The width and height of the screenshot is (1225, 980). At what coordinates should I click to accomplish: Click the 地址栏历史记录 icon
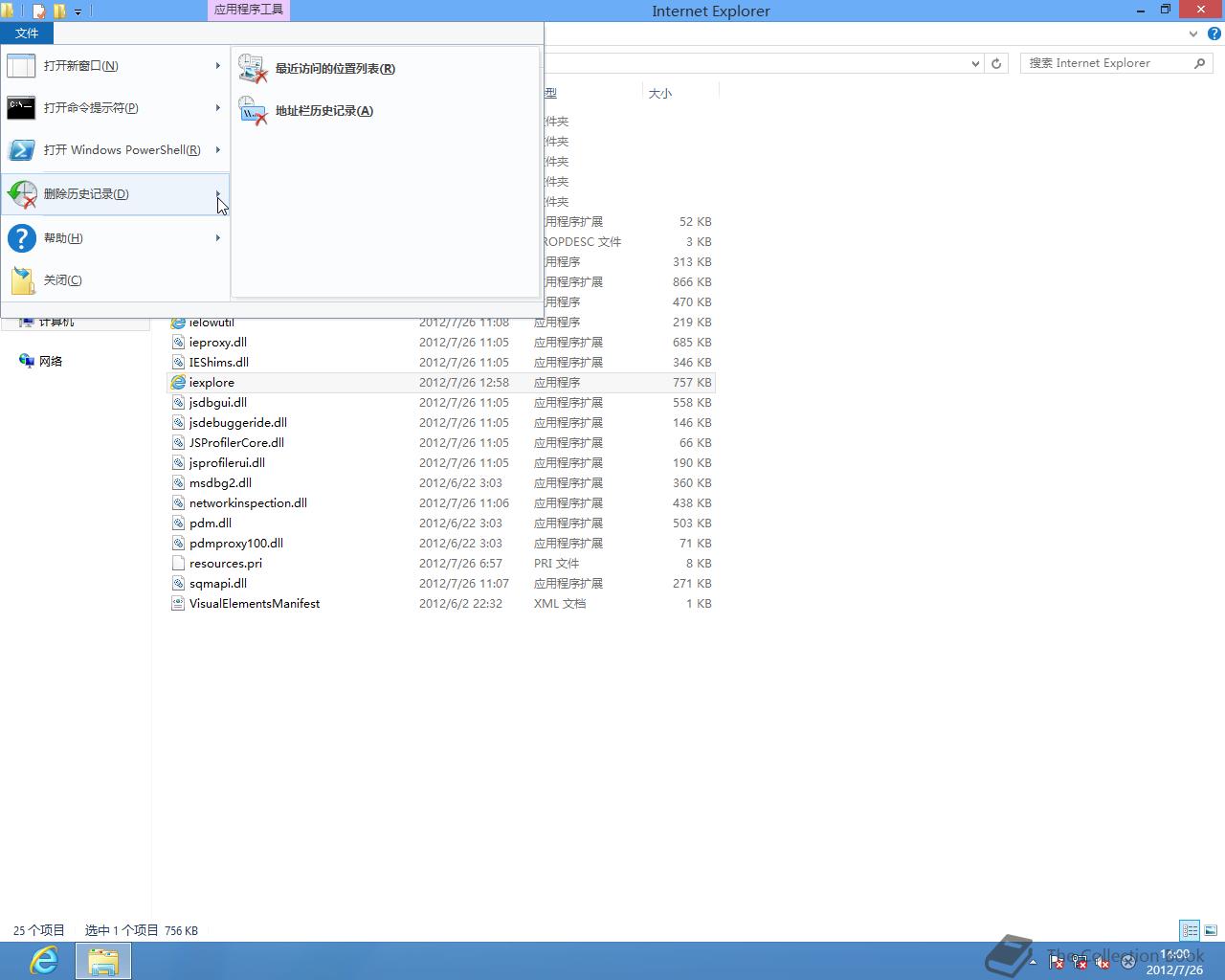coord(253,111)
